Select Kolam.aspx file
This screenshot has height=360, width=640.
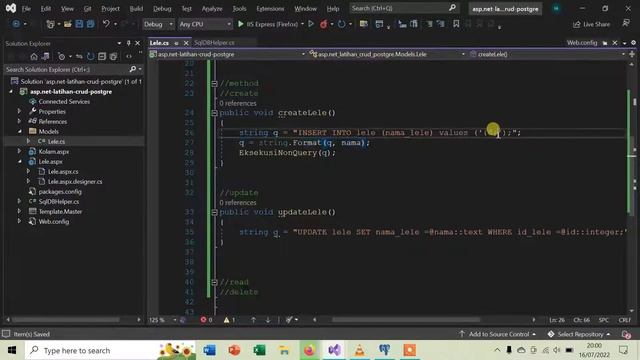click(53, 151)
